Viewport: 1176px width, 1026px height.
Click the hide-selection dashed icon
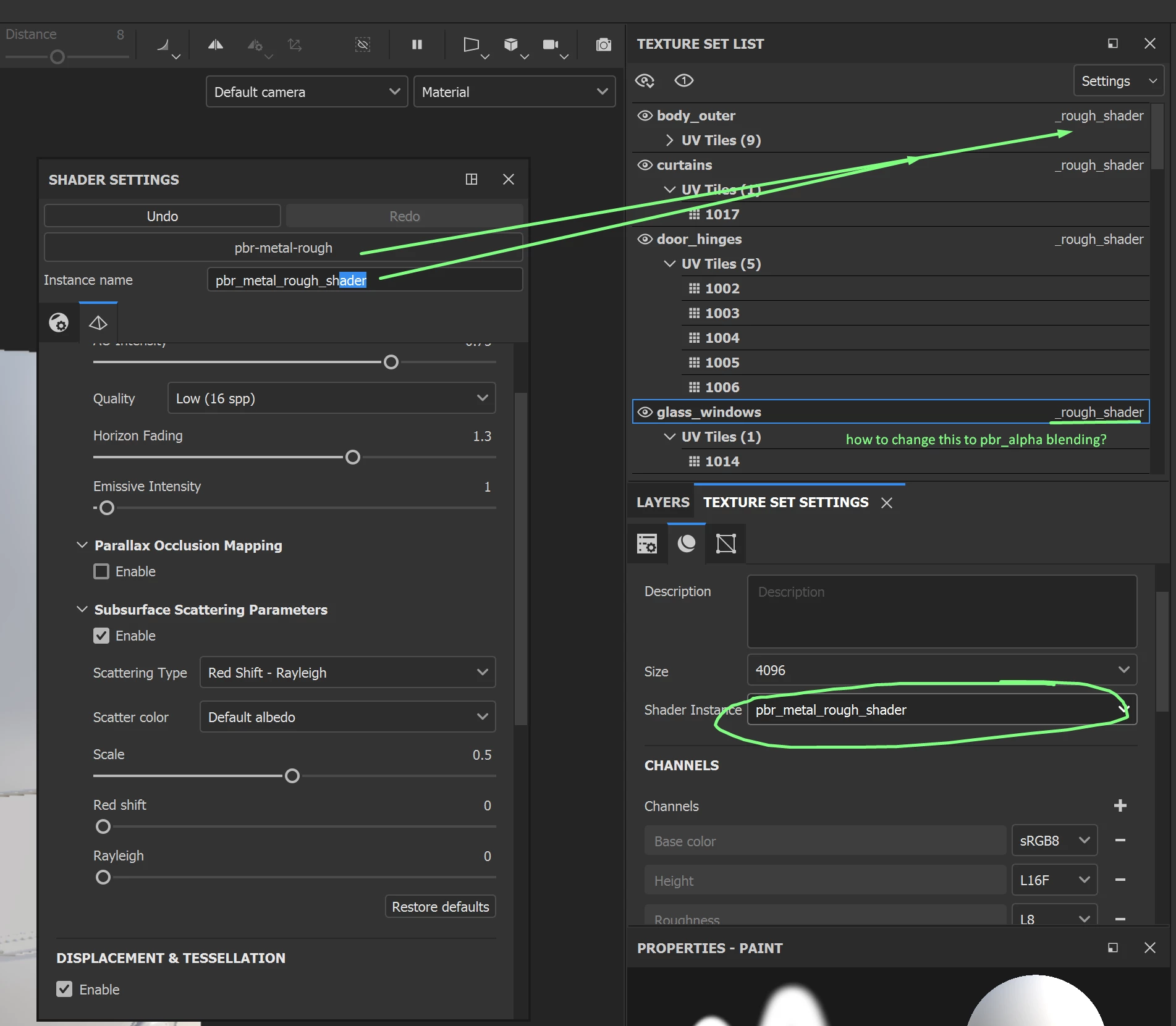pos(363,44)
